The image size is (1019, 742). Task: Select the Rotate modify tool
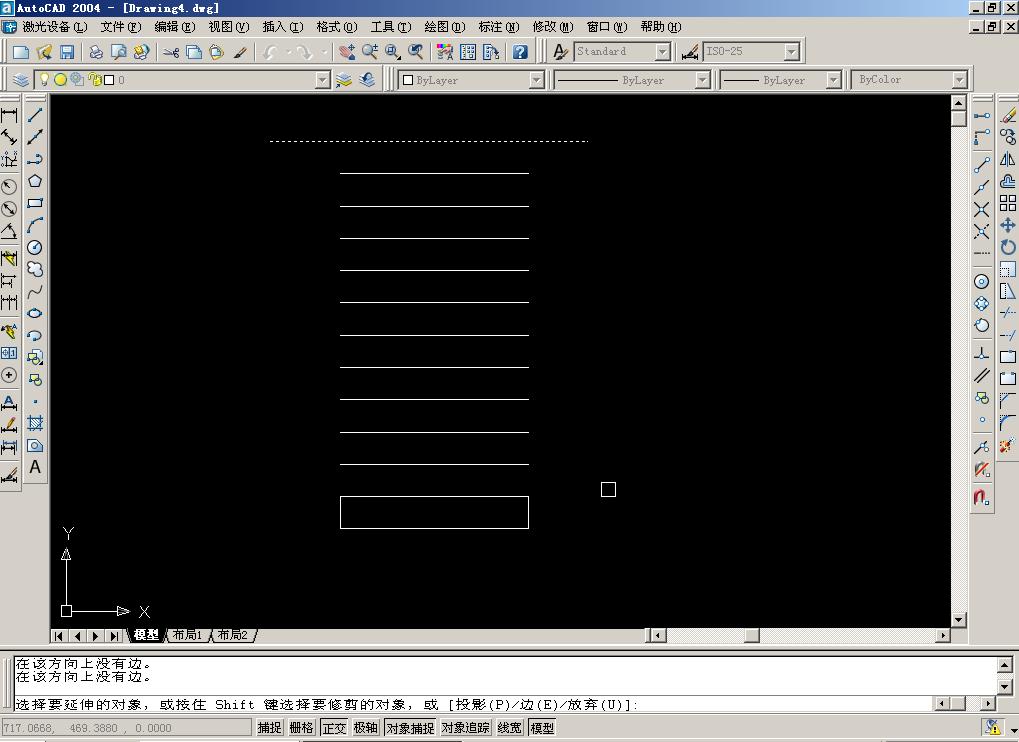coord(1008,248)
